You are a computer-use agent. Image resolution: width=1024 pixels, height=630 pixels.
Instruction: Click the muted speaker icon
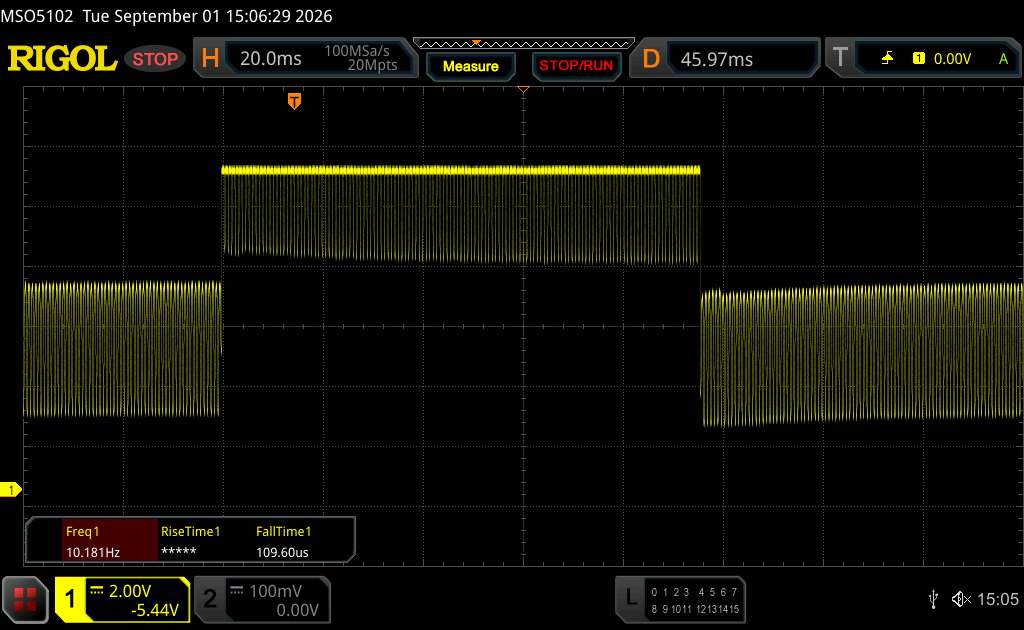tap(961, 599)
